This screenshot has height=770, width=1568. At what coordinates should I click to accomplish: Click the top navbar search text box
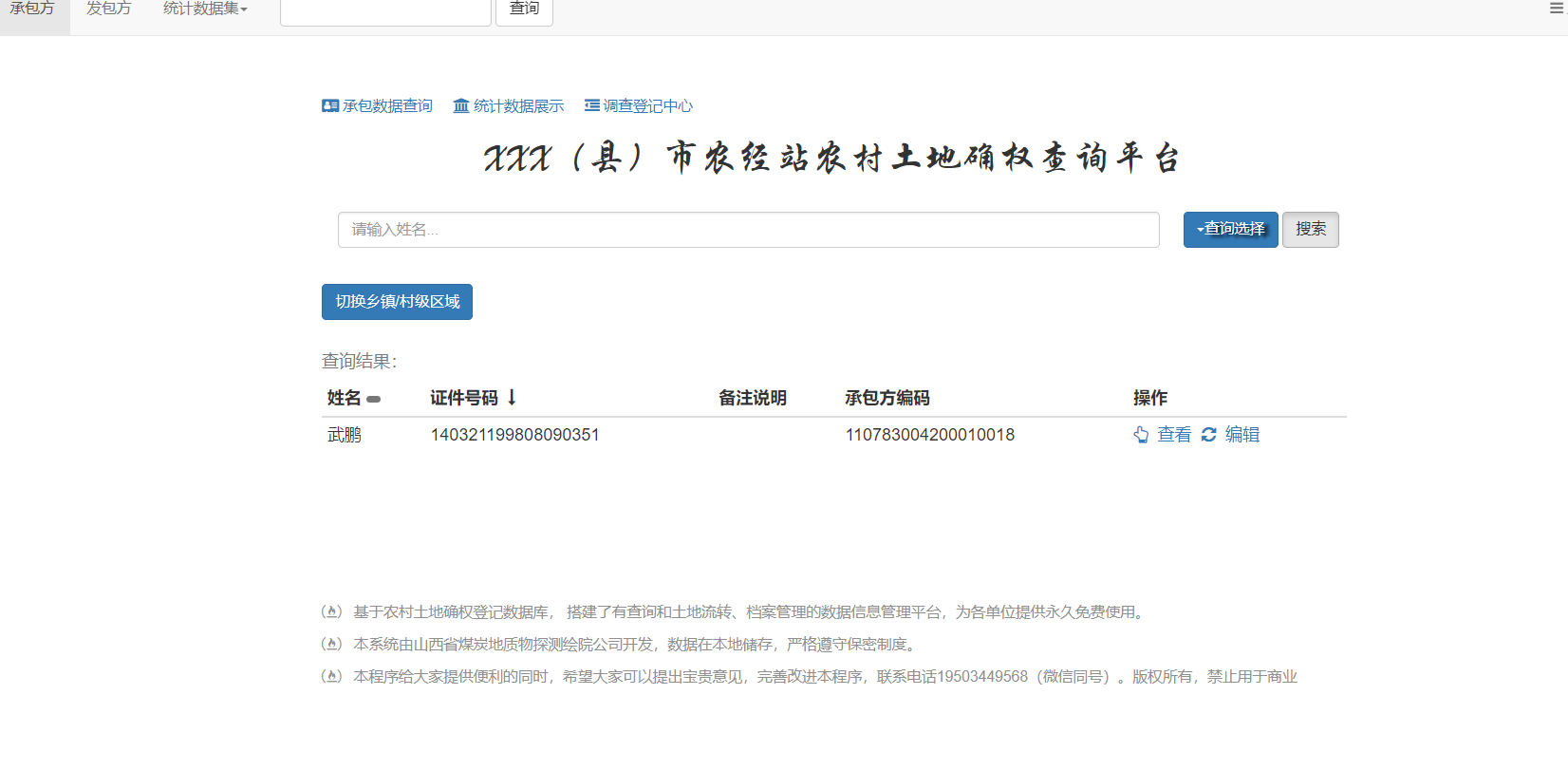pyautogui.click(x=385, y=11)
